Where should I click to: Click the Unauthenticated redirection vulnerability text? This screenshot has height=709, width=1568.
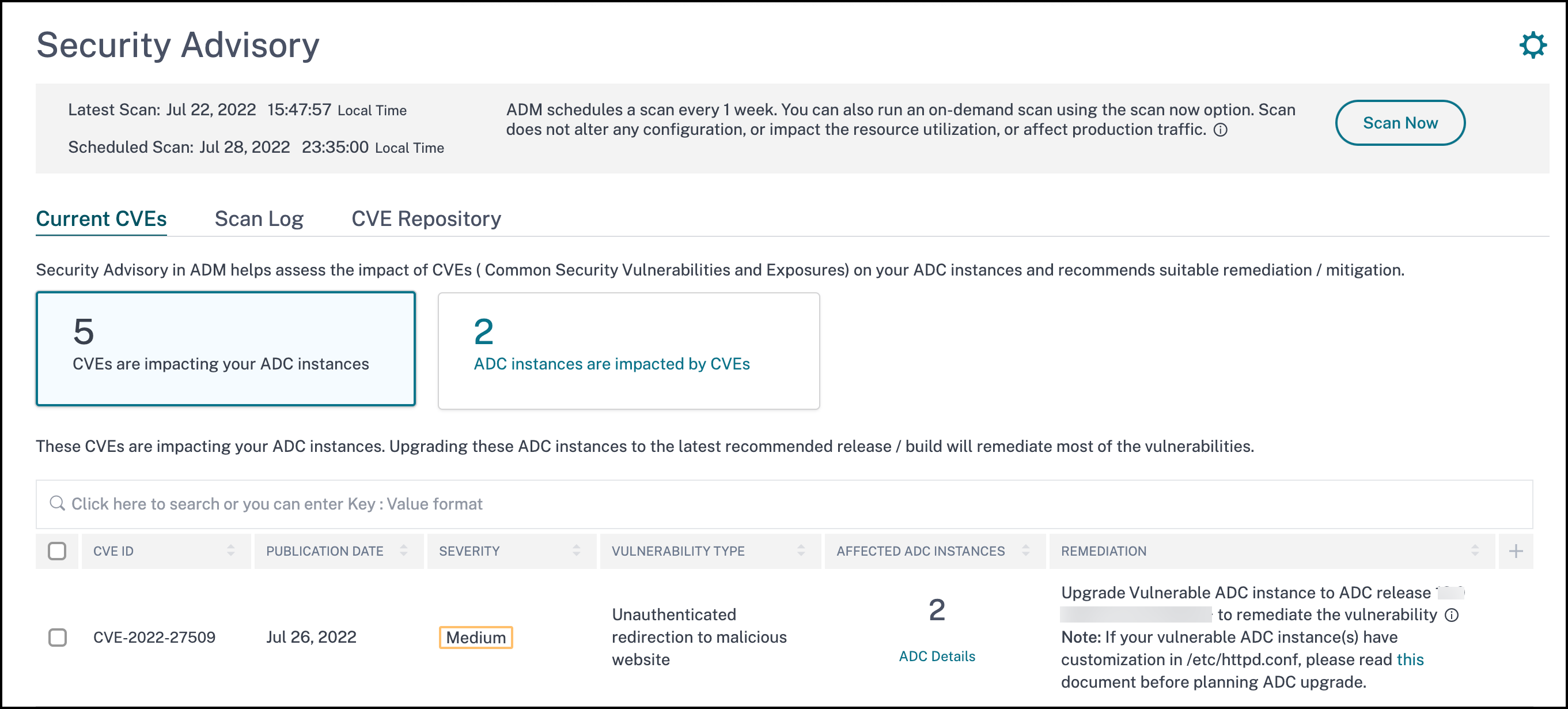pyautogui.click(x=699, y=637)
